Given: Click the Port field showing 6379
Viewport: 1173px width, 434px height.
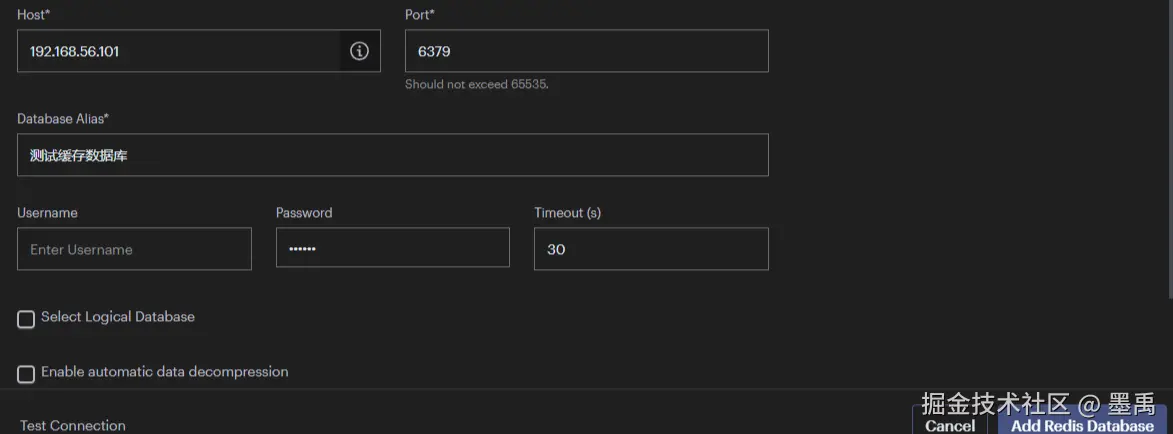Looking at the screenshot, I should [586, 51].
